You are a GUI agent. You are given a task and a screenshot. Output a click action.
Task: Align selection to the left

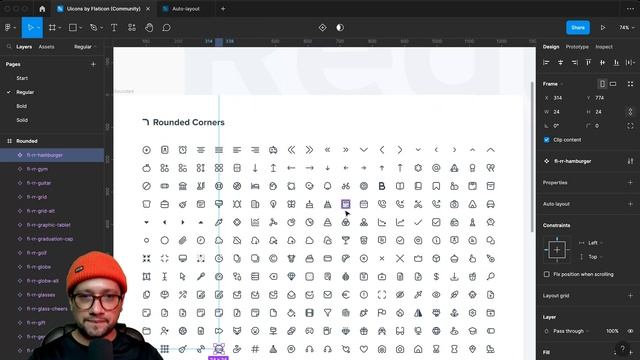546,62
